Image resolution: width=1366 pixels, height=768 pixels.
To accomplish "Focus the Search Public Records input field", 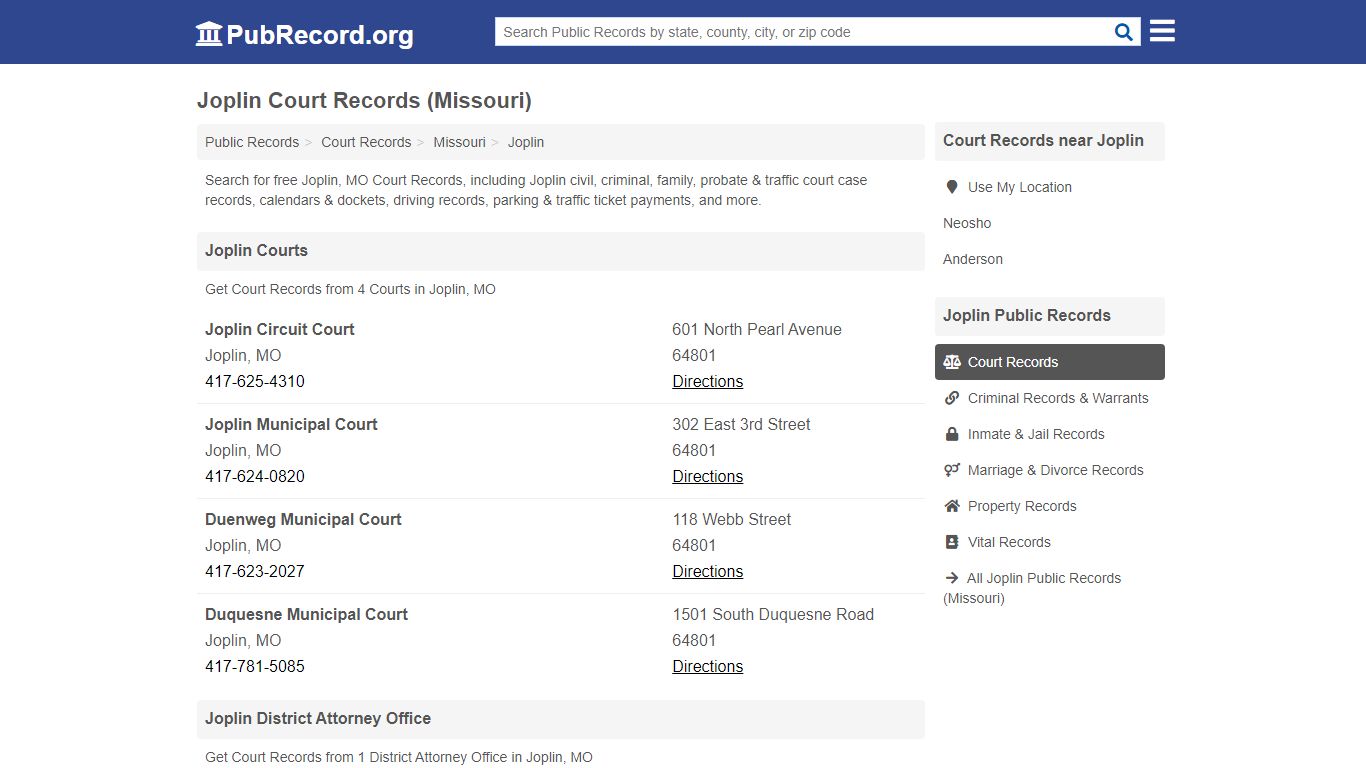I will (x=801, y=32).
